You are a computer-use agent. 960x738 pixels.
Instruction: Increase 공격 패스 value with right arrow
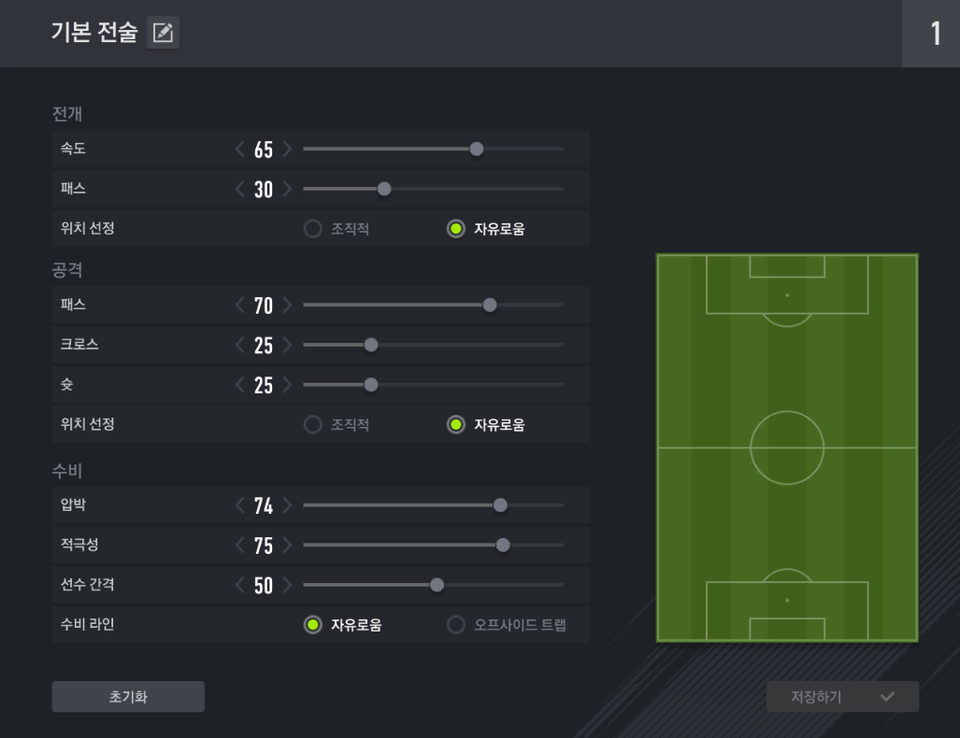(287, 305)
